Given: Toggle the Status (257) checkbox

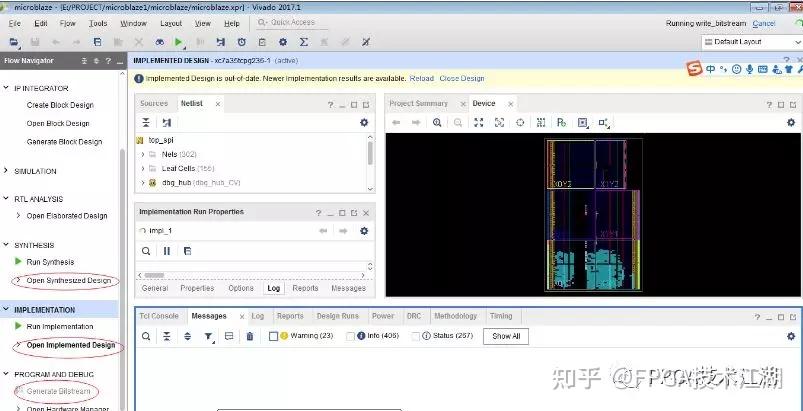Looking at the screenshot, I should 416,336.
